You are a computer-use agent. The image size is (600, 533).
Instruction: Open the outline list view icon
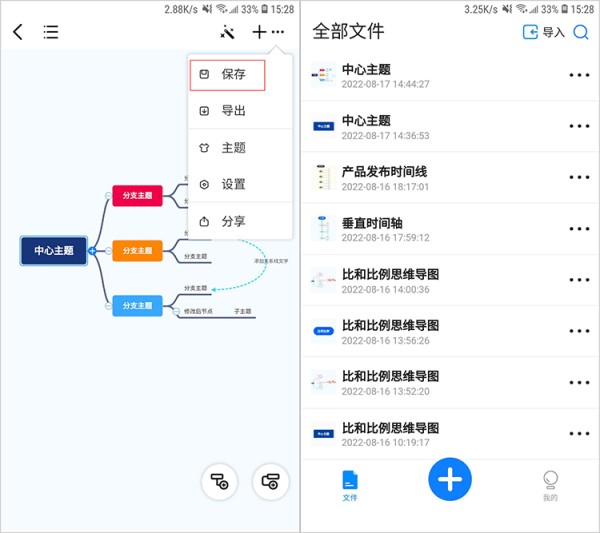tap(51, 32)
